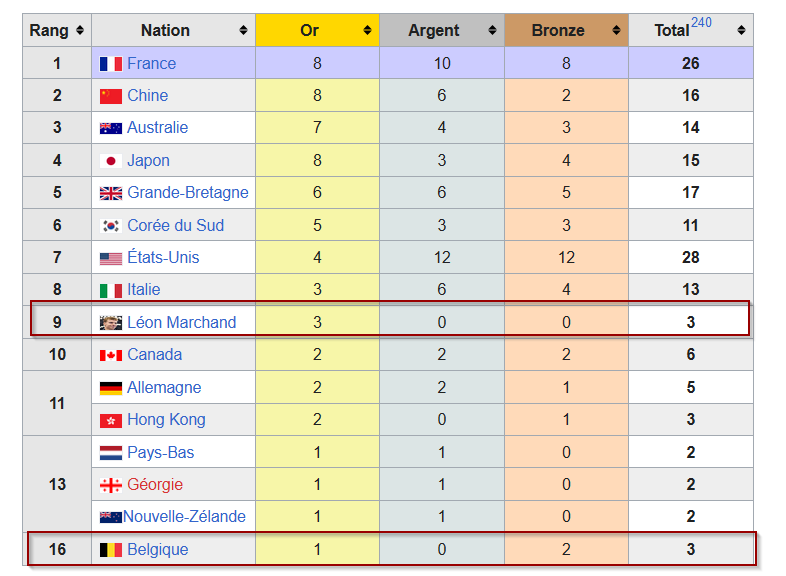Sort the Argent column header
This screenshot has width=786, height=576.
click(x=492, y=30)
